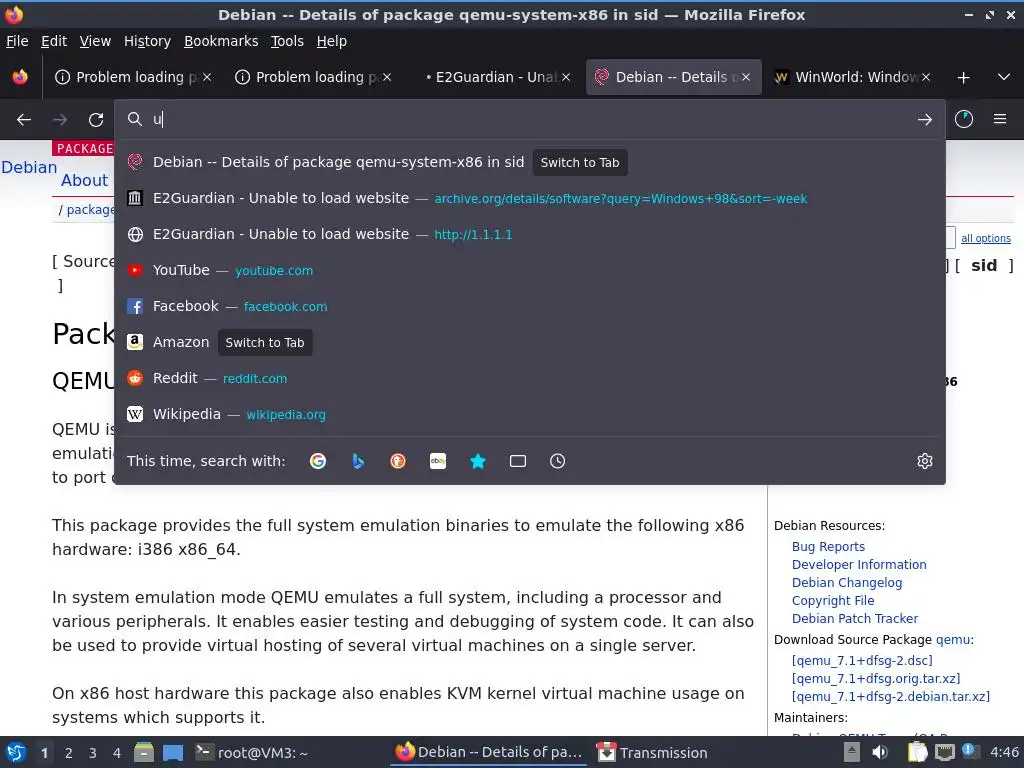Open the file manager taskbar icon
The image size is (1024, 768).
(x=144, y=752)
